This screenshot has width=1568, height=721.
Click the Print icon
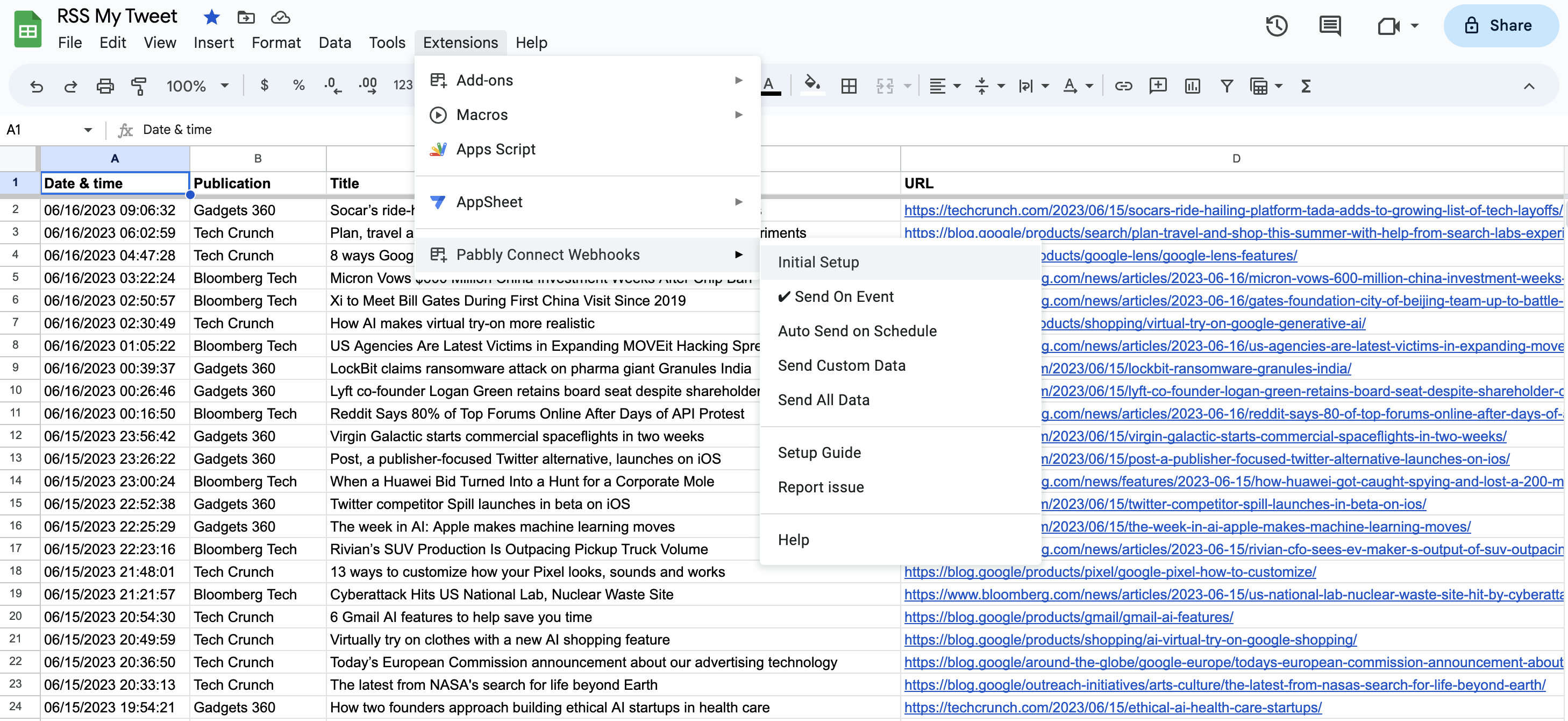tap(105, 86)
